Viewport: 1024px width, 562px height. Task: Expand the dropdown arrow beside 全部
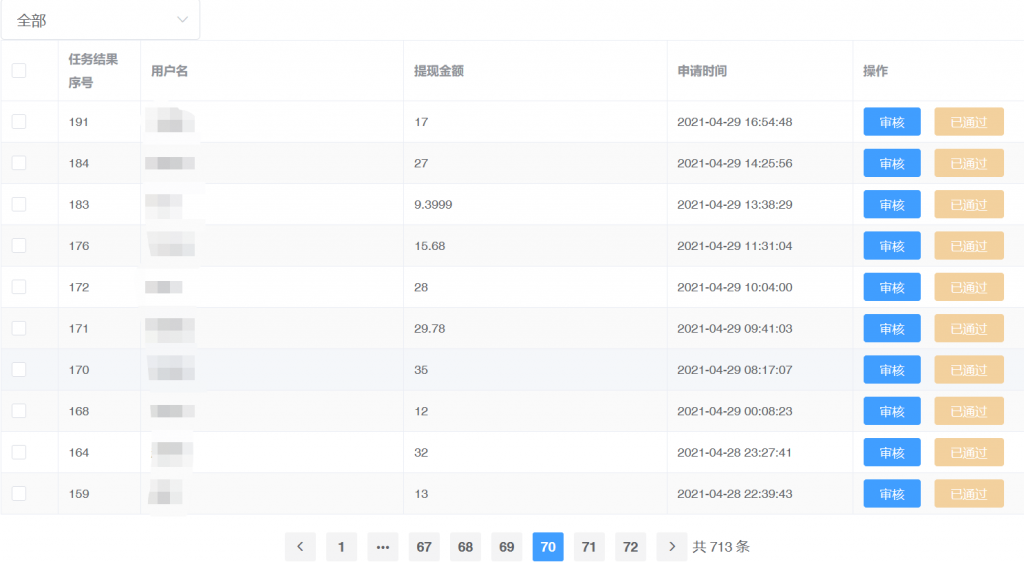182,20
